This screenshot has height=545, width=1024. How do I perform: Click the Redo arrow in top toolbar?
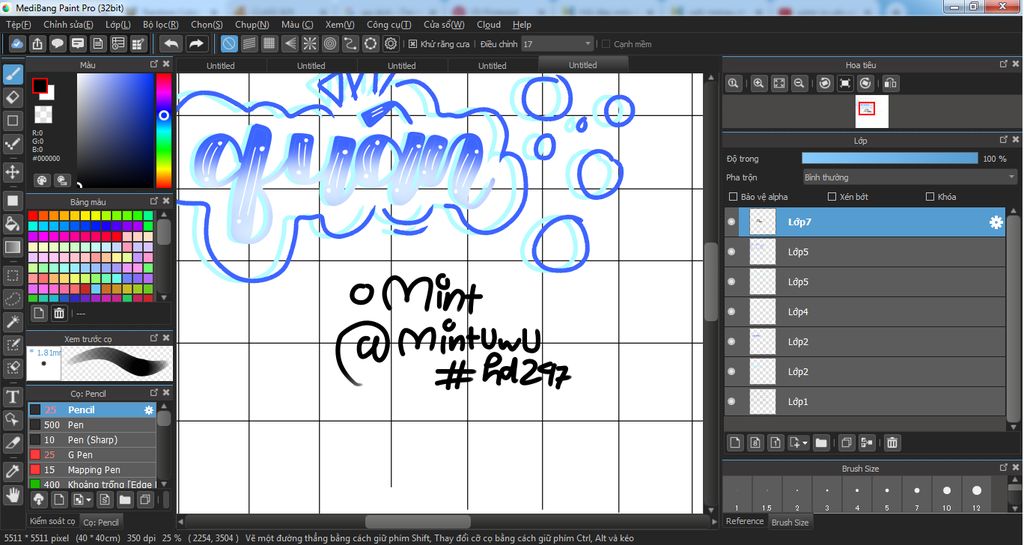point(197,44)
